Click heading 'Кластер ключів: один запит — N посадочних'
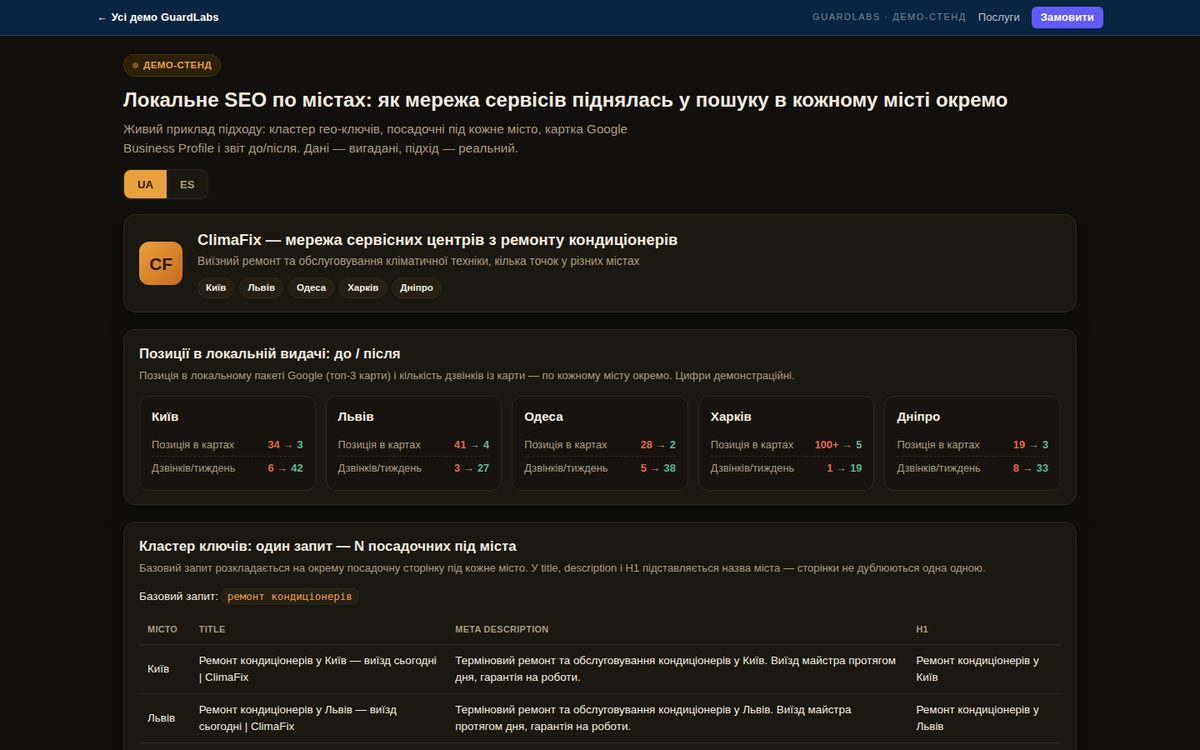 pyautogui.click(x=328, y=546)
